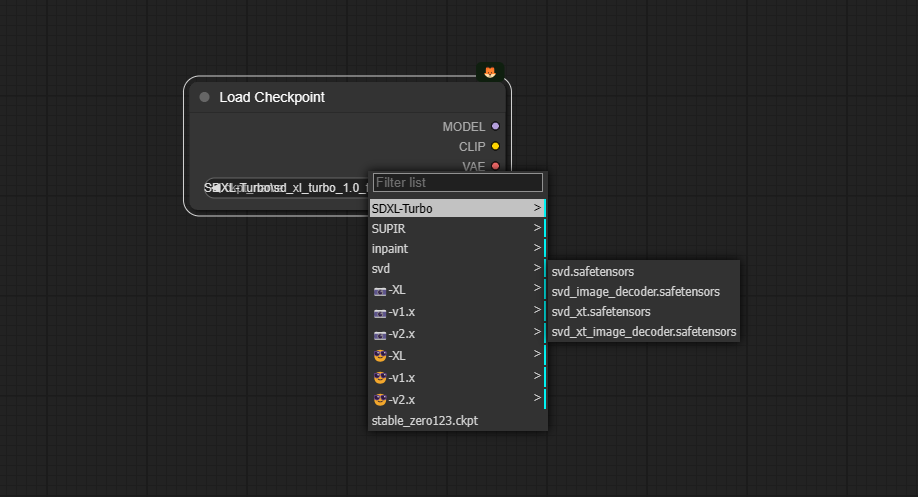Open the svd folder entry
Viewport: 918px width, 497px height.
point(458,268)
